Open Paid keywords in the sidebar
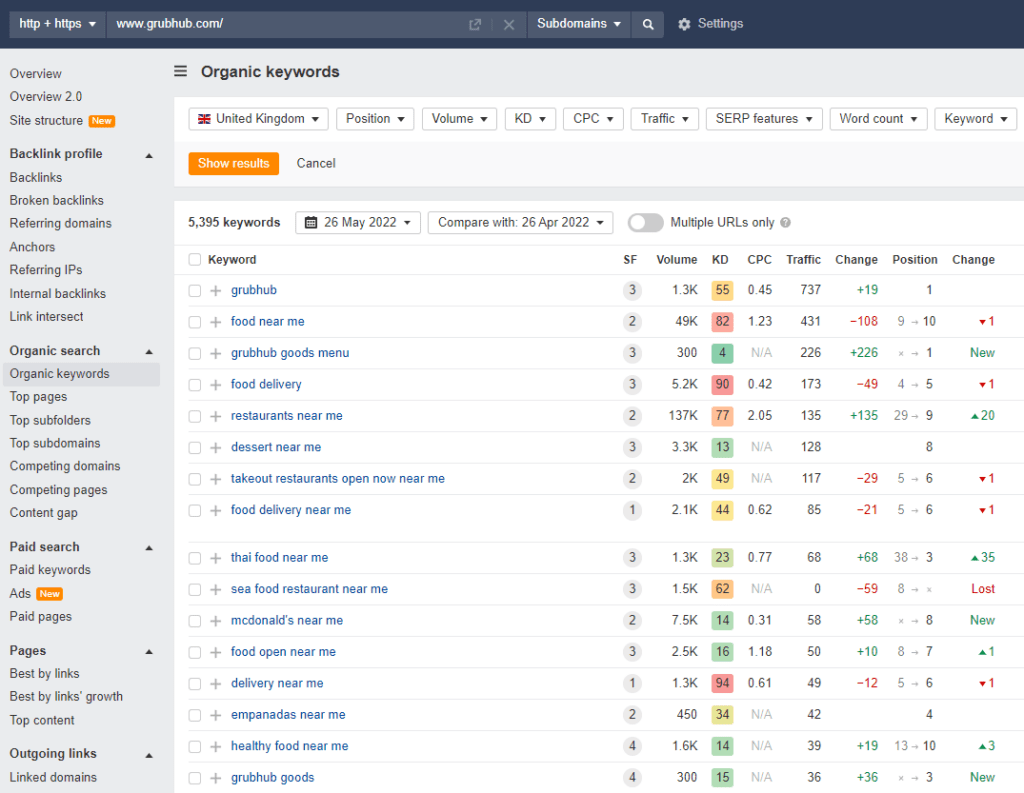This screenshot has height=793, width=1024. point(50,570)
